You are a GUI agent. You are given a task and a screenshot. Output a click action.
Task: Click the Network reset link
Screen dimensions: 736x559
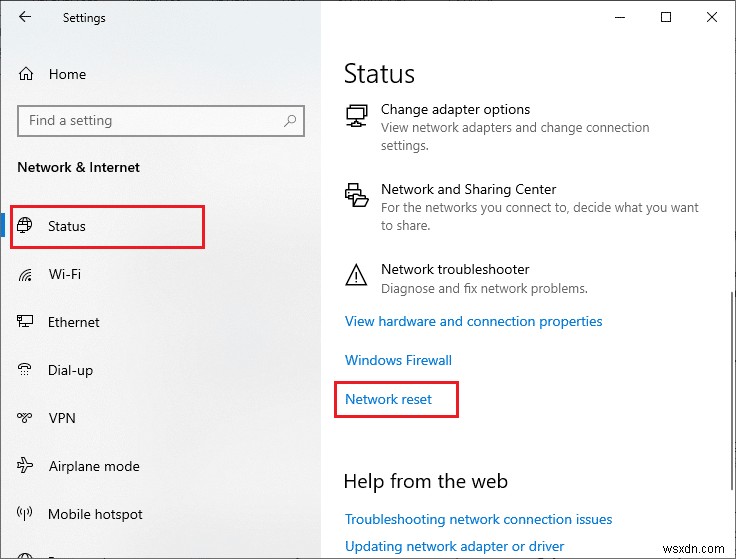(x=389, y=399)
